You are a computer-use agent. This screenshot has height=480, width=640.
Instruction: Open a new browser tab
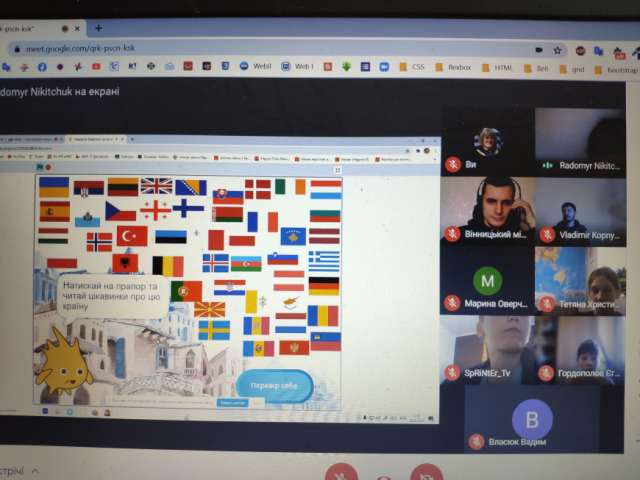[x=99, y=29]
